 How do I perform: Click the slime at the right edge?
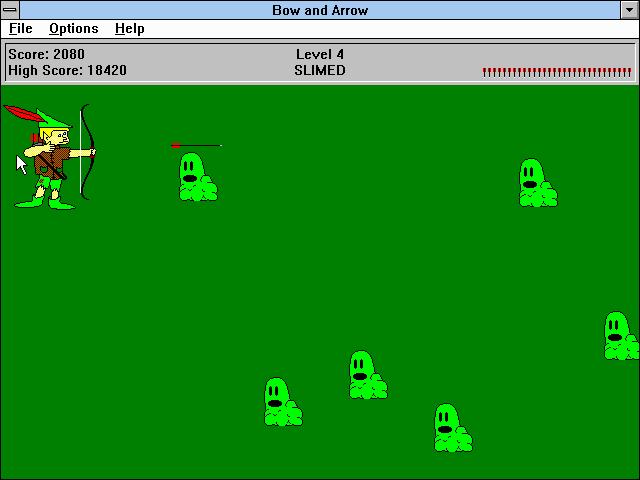pyautogui.click(x=621, y=336)
